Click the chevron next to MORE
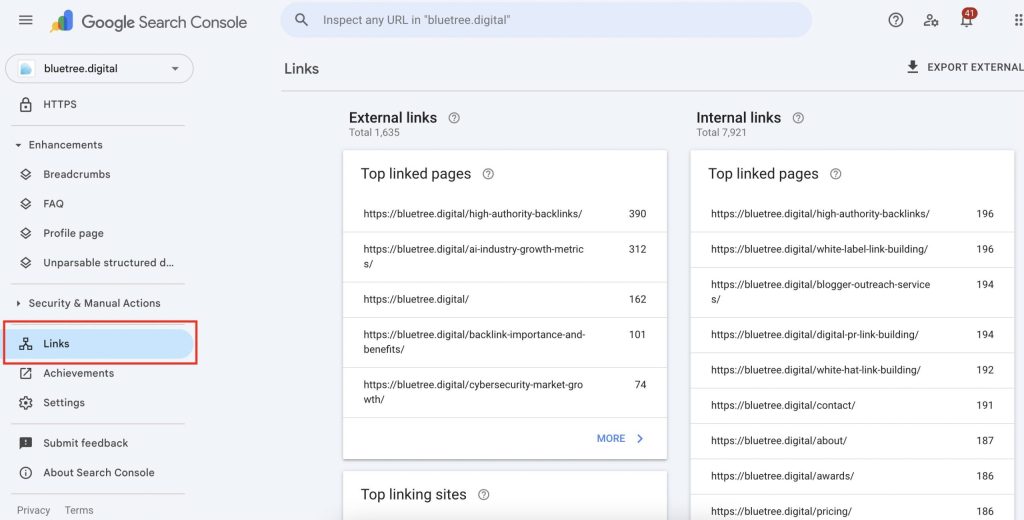 [x=640, y=438]
